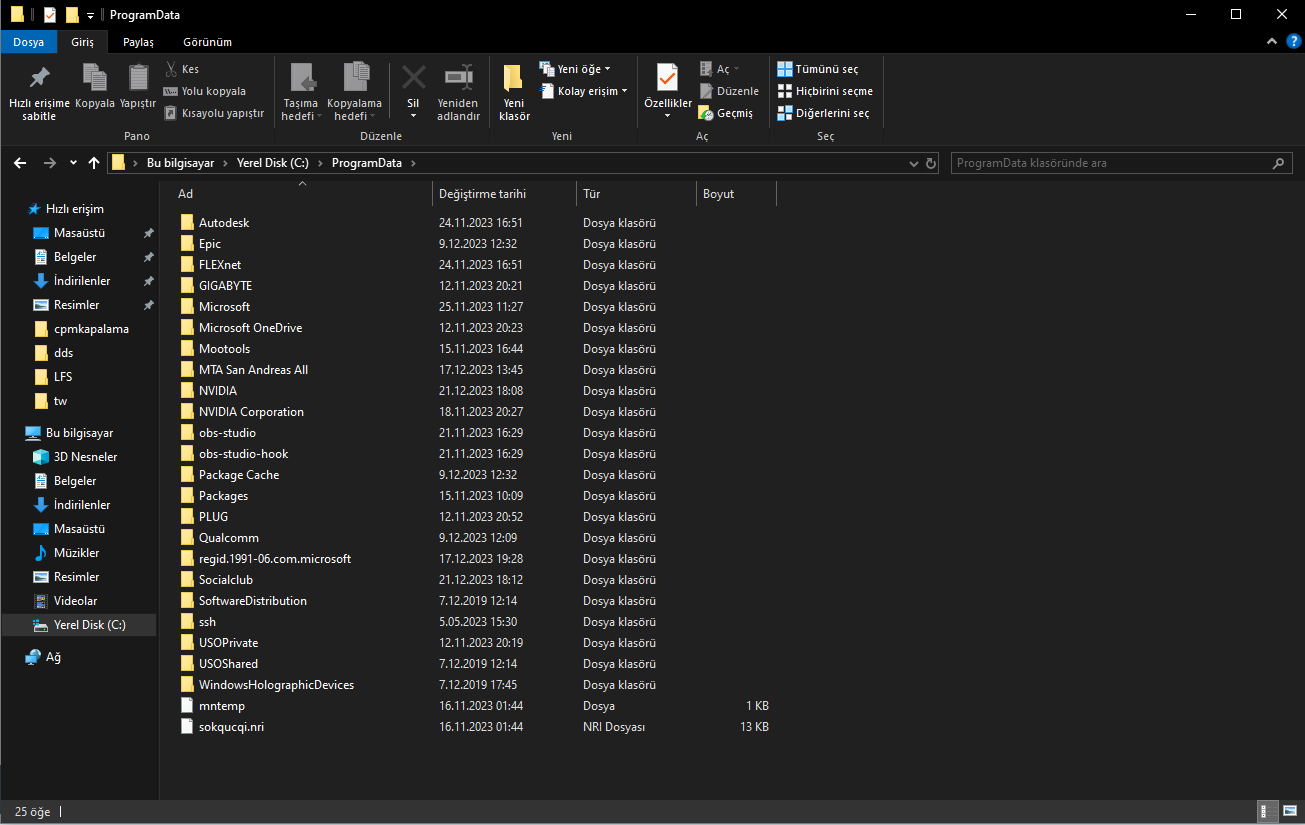Screen dimensions: 1305x825
Task: Select the NVIDIA Corporation folder
Action: coord(251,412)
